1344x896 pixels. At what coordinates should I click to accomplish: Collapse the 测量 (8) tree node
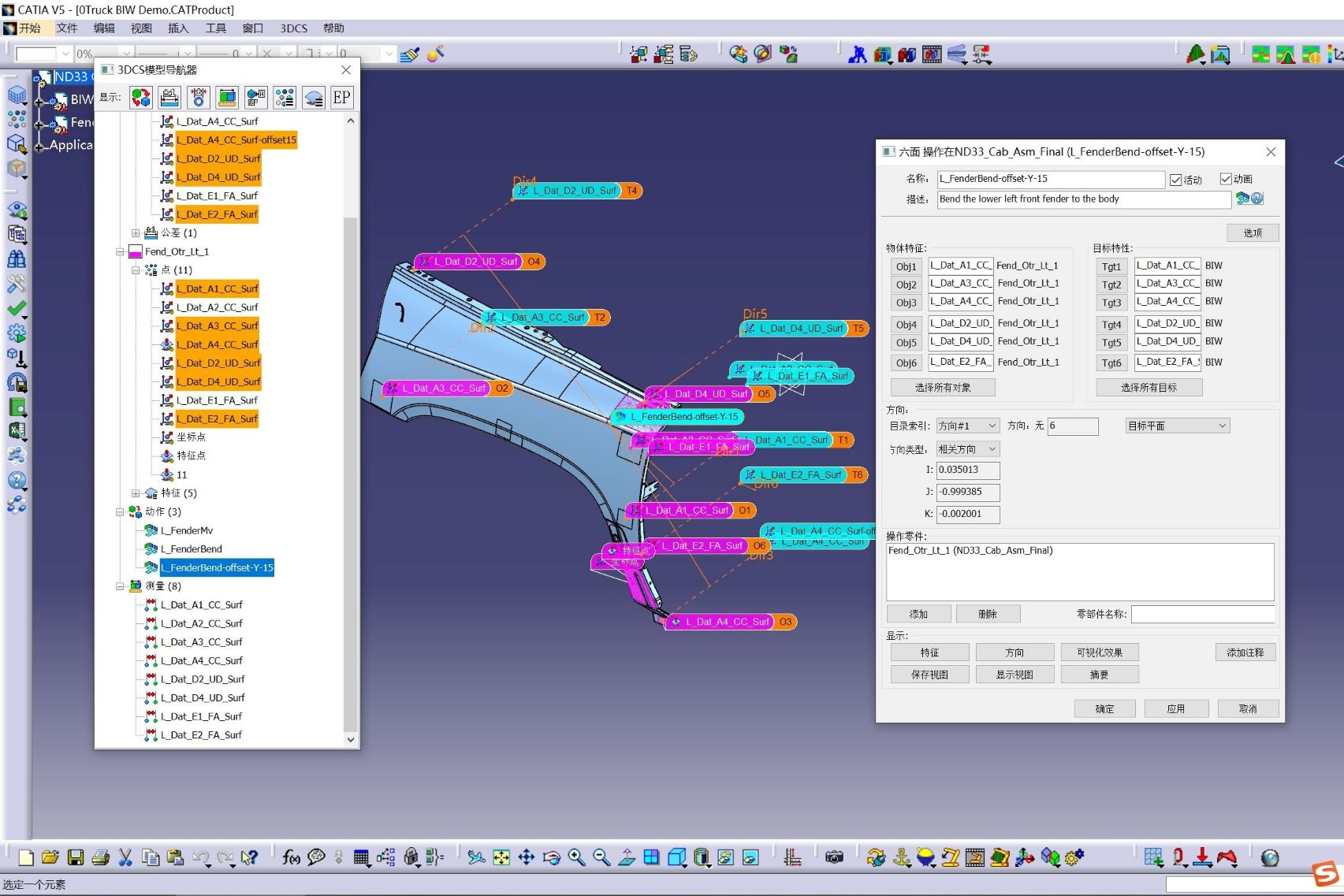coord(120,586)
